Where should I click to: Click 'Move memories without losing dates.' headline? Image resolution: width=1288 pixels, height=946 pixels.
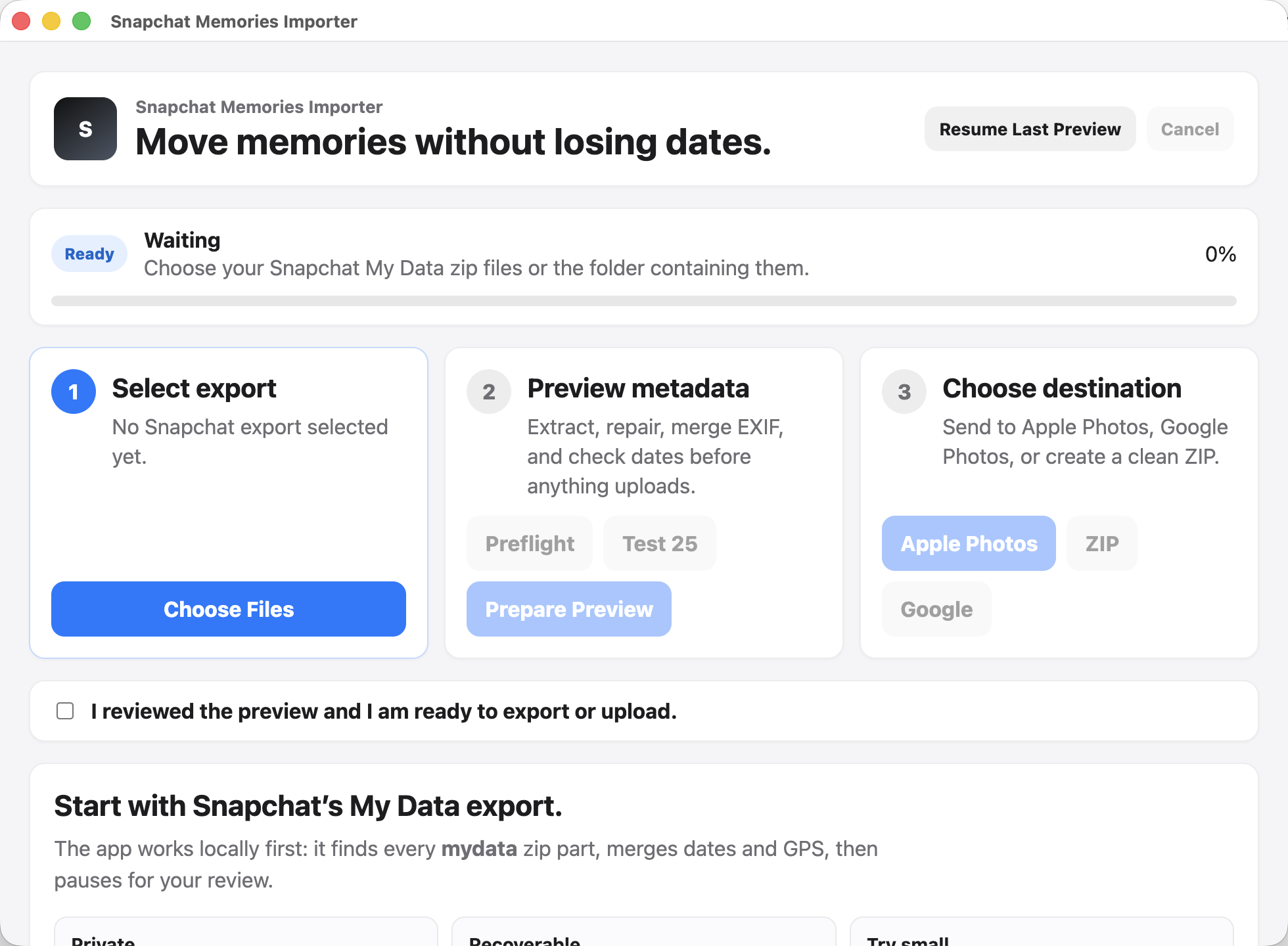[453, 142]
